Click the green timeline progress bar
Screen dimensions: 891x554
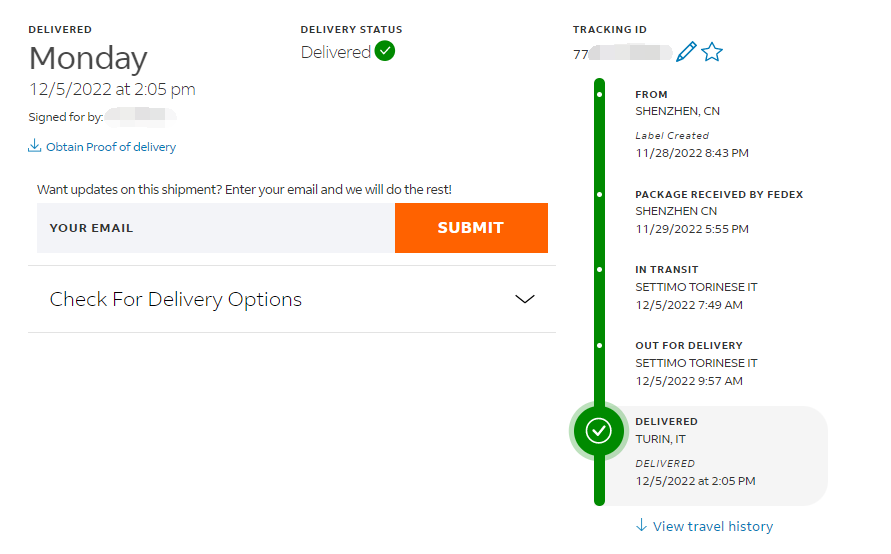pos(599,239)
